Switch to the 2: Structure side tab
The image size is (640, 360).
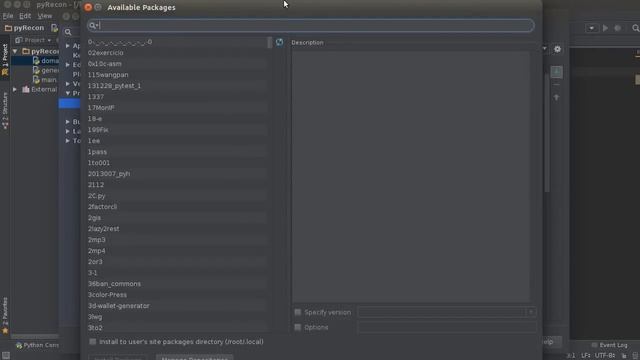pos(5,111)
